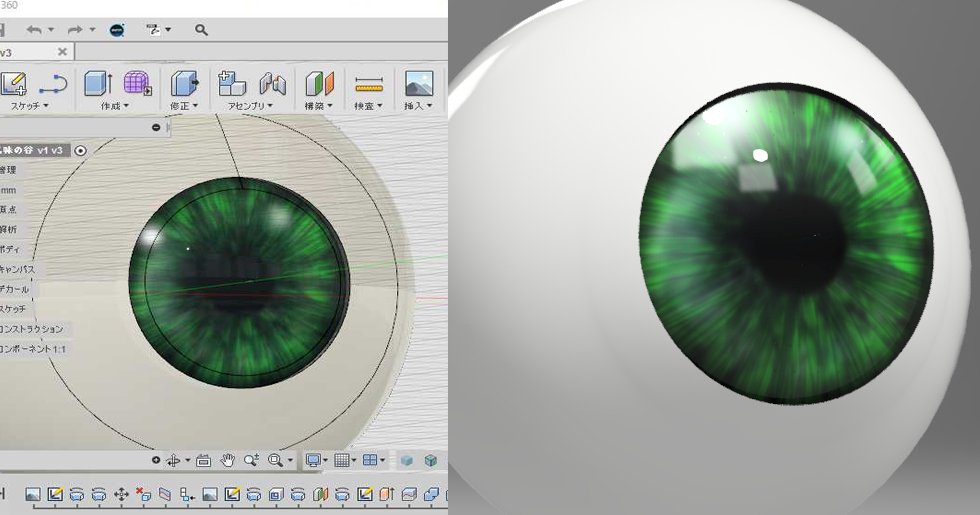Click the purple Create Form icon

pyautogui.click(x=138, y=83)
